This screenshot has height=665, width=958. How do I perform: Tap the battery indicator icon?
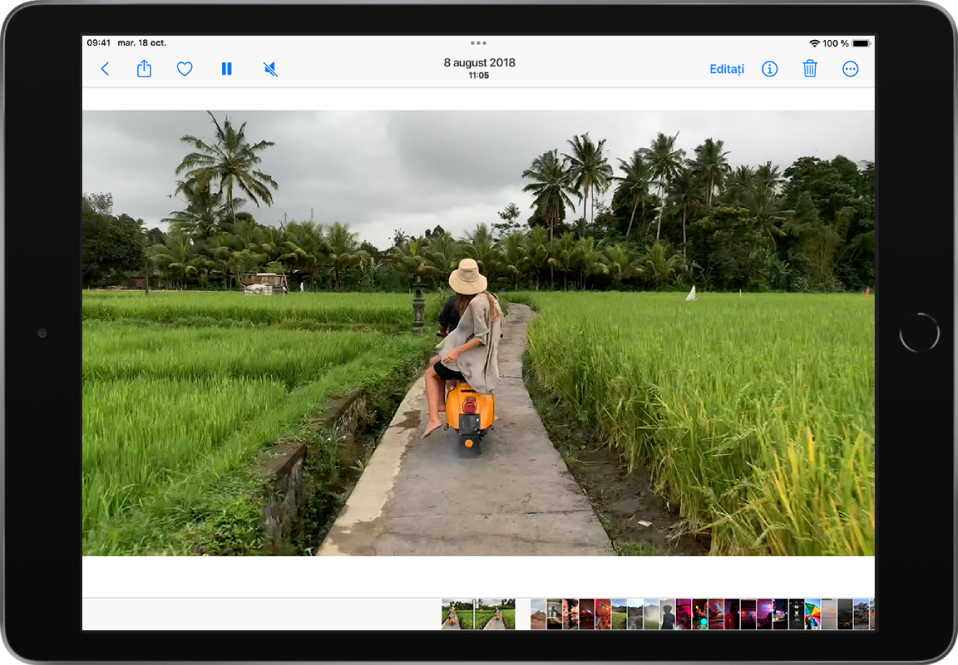(x=860, y=43)
